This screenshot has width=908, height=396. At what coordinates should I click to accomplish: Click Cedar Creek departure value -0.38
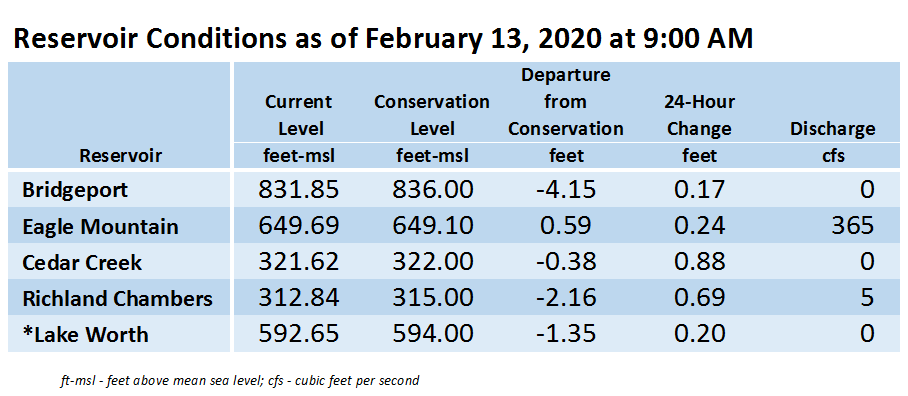(x=565, y=262)
